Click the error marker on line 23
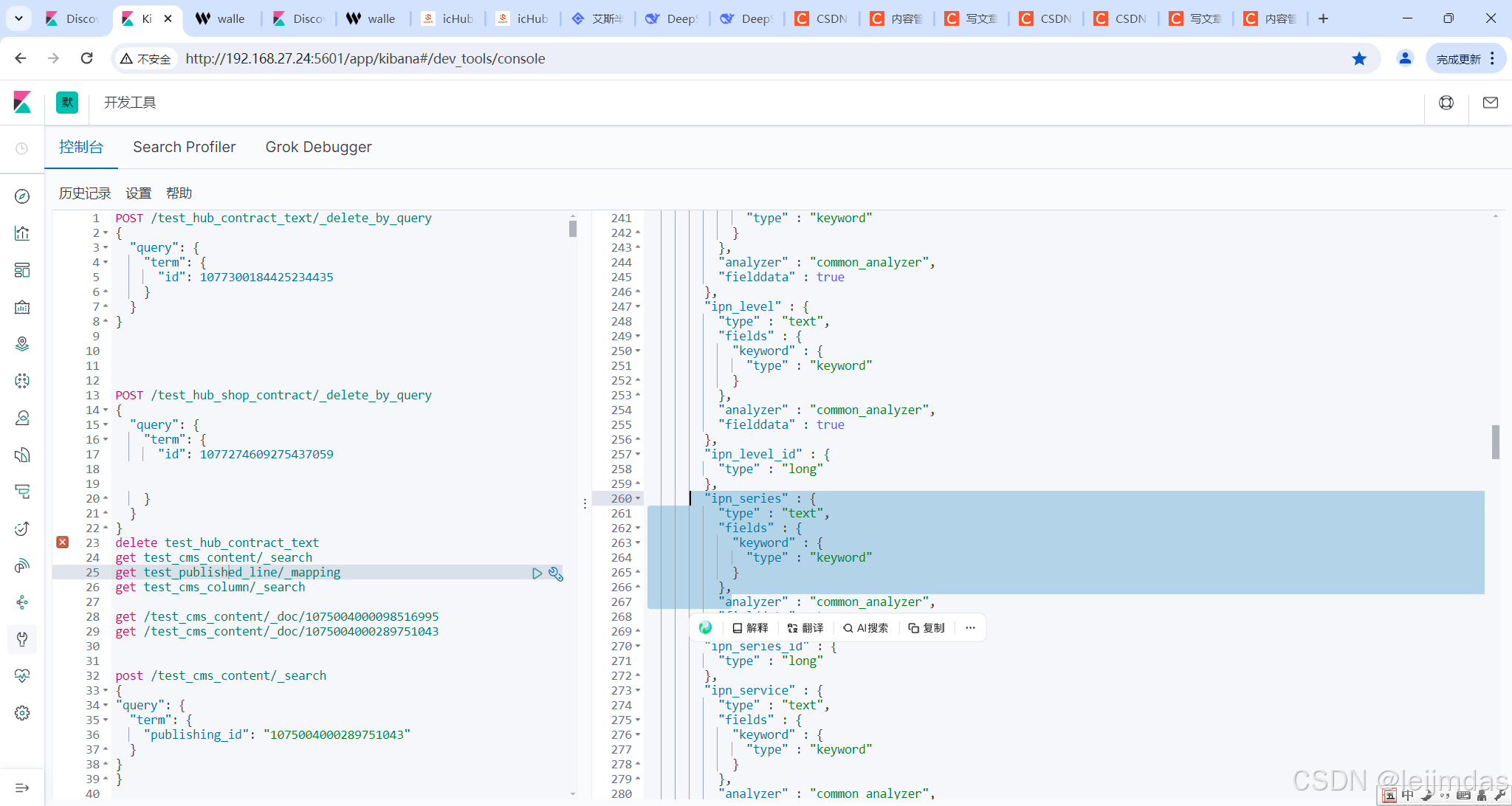The height and width of the screenshot is (806, 1512). click(x=63, y=542)
